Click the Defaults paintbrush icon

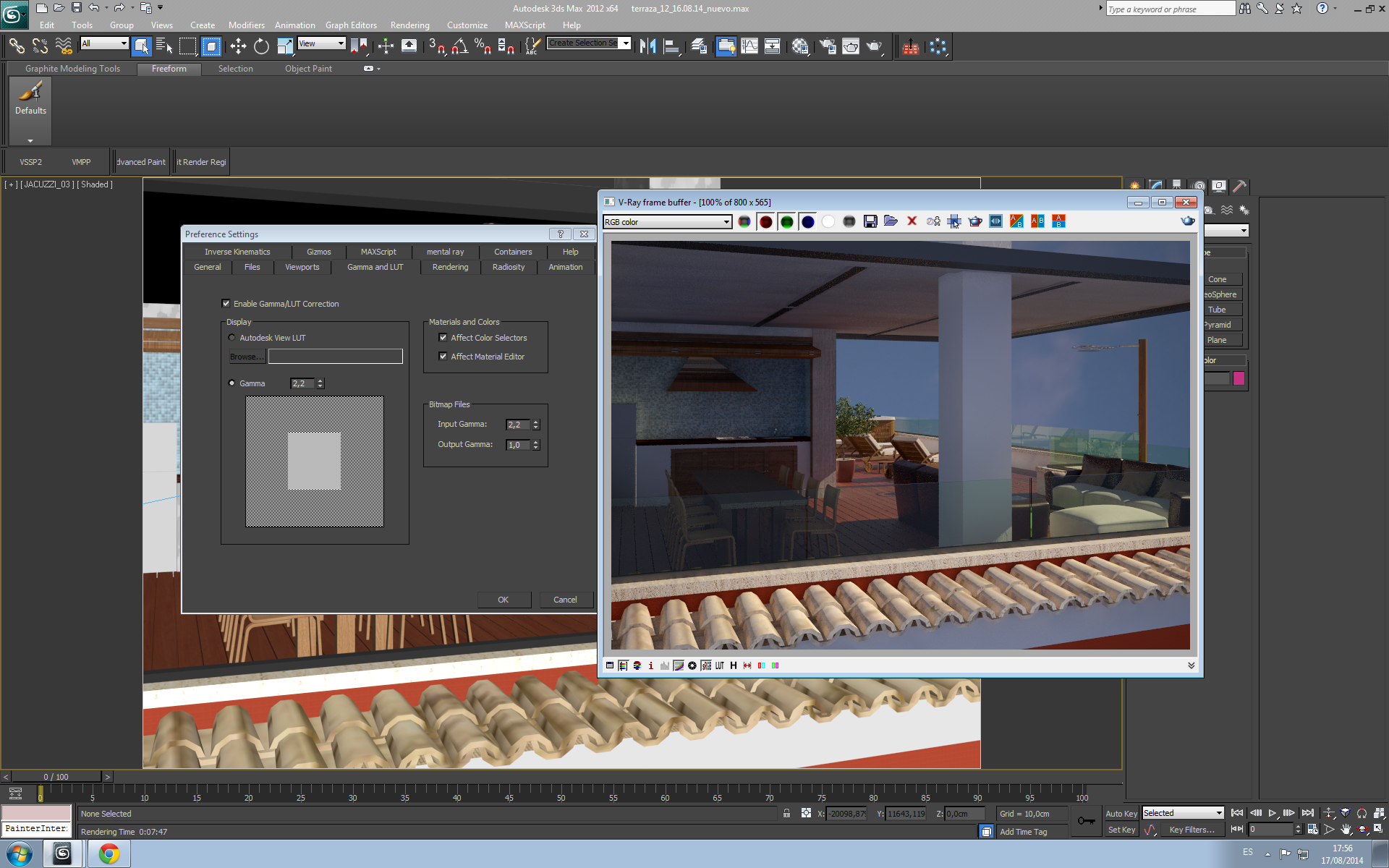click(x=30, y=92)
